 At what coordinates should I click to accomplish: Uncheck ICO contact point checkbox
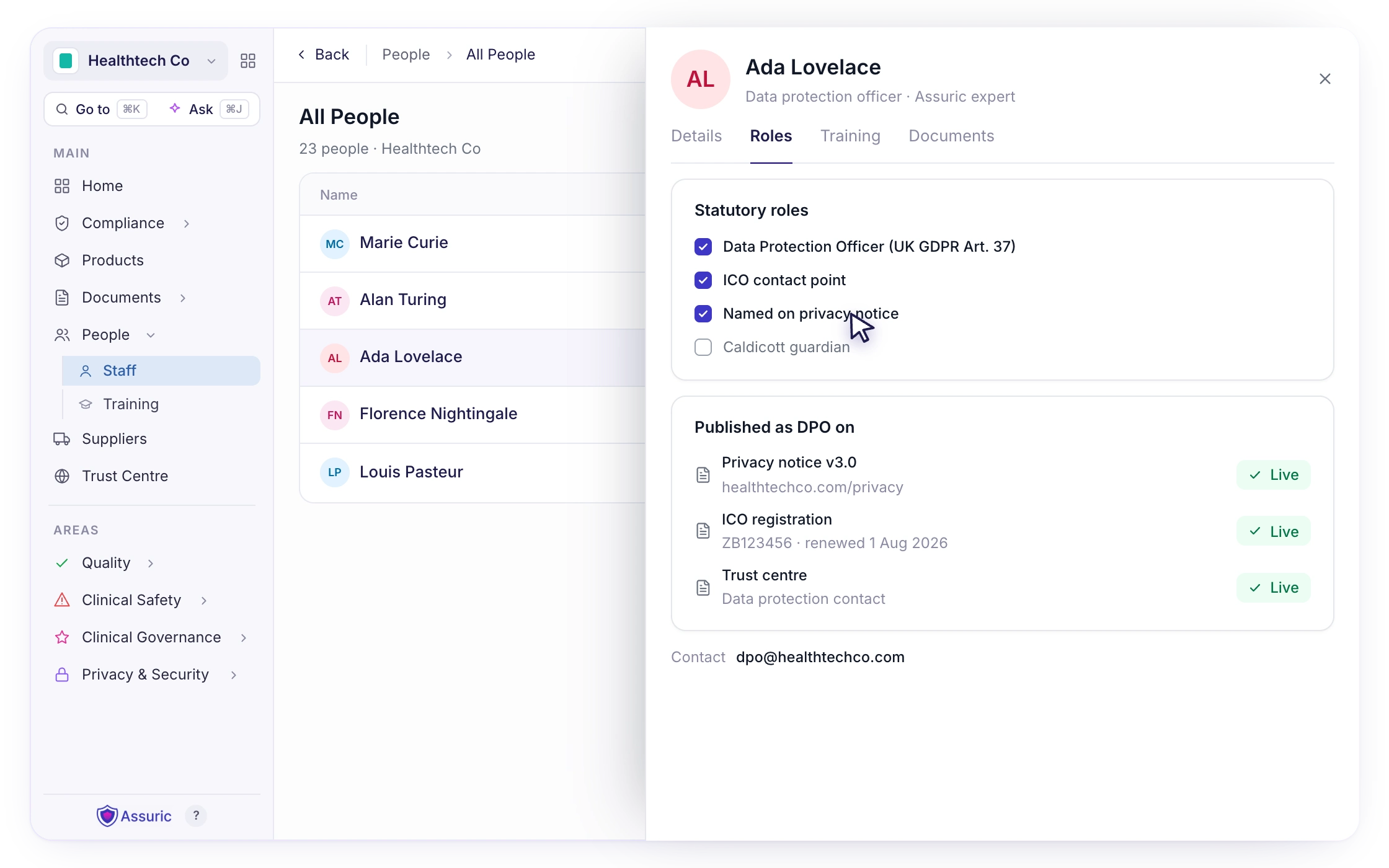tap(703, 280)
